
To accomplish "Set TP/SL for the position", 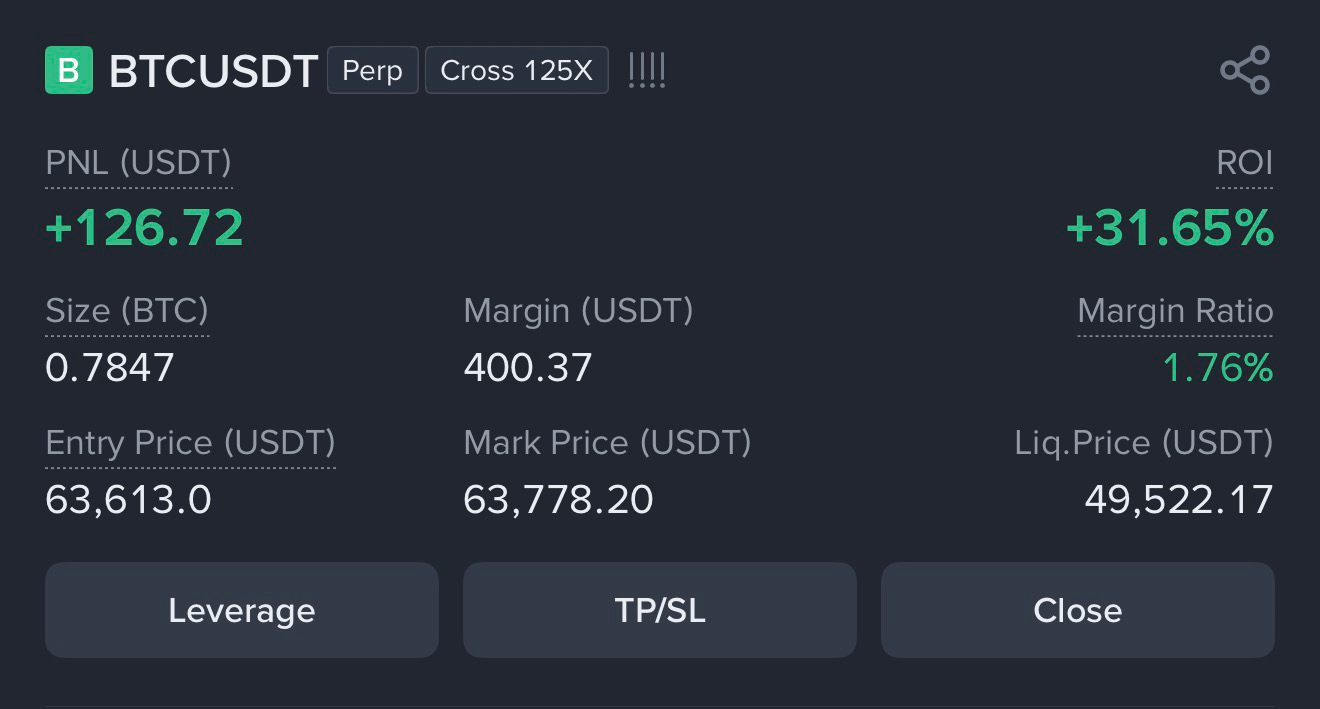I will [660, 610].
